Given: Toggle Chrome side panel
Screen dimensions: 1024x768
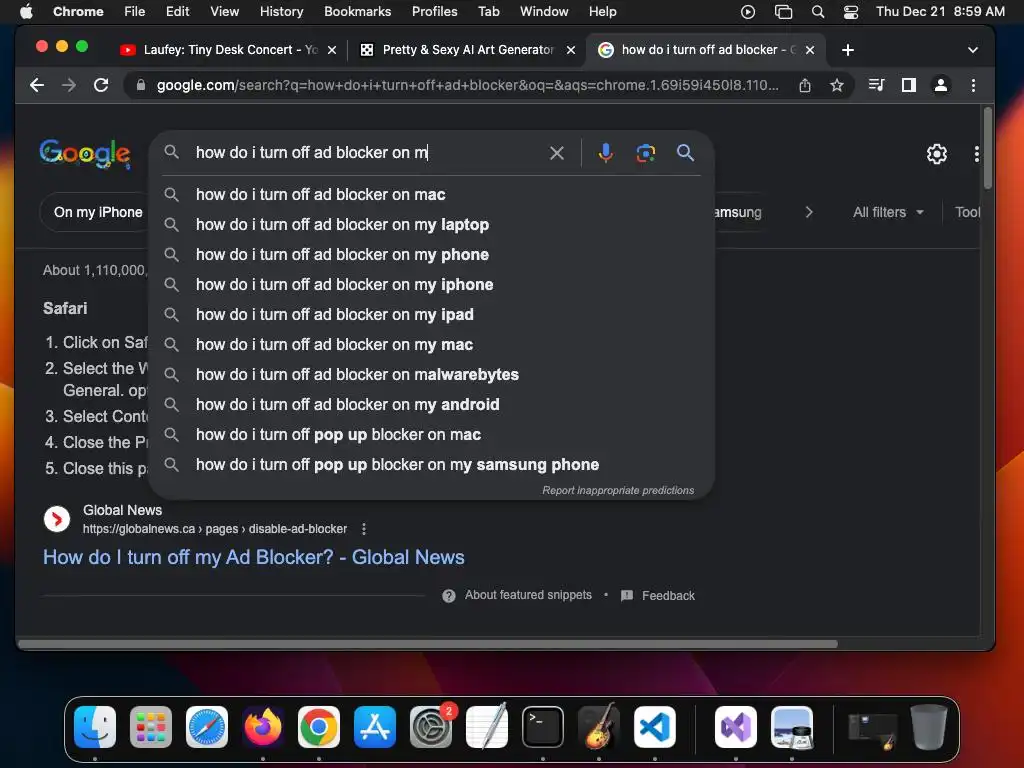Looking at the screenshot, I should pyautogui.click(x=908, y=85).
